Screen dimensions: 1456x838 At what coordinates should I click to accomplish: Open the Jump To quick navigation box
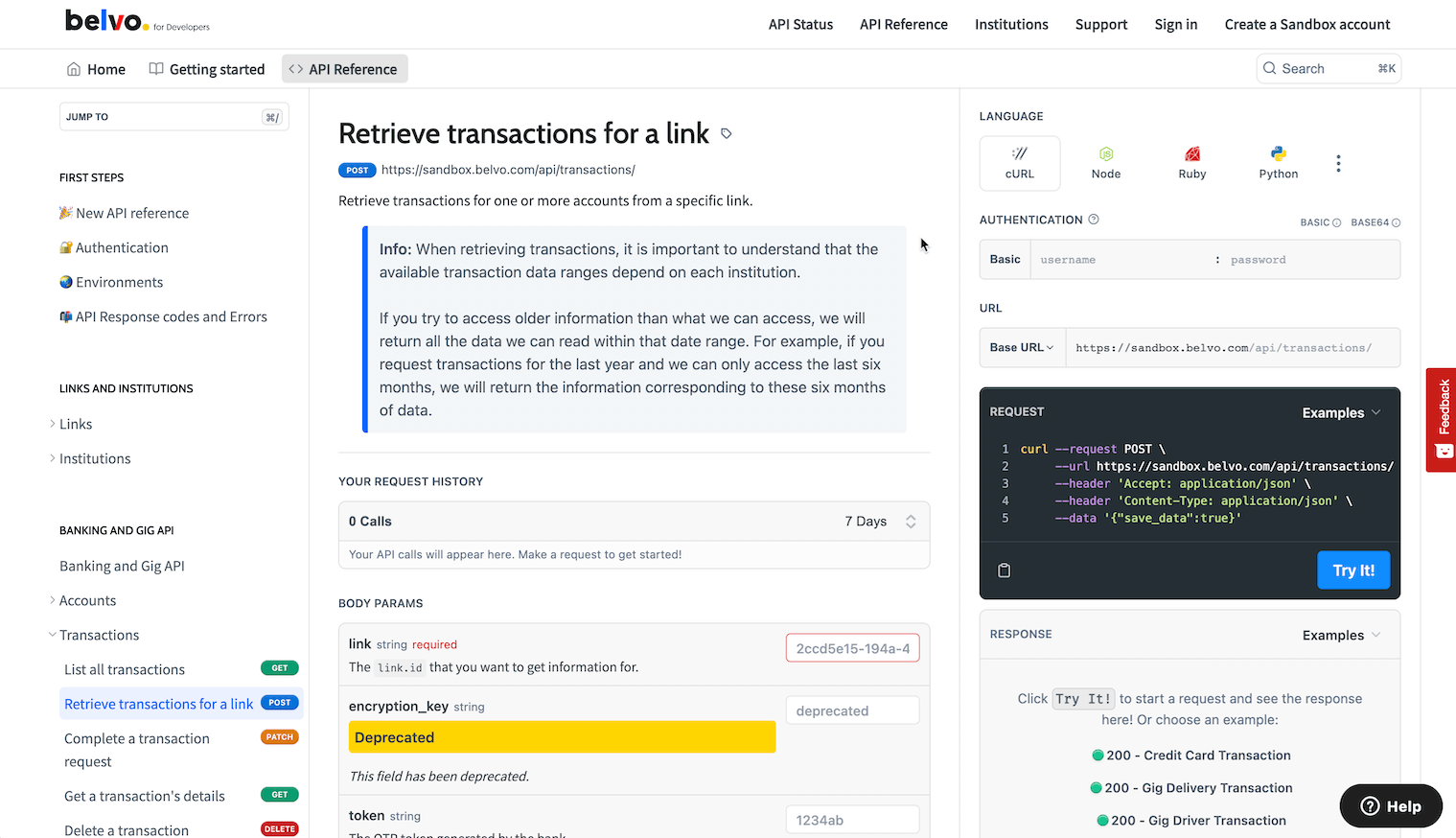click(174, 117)
